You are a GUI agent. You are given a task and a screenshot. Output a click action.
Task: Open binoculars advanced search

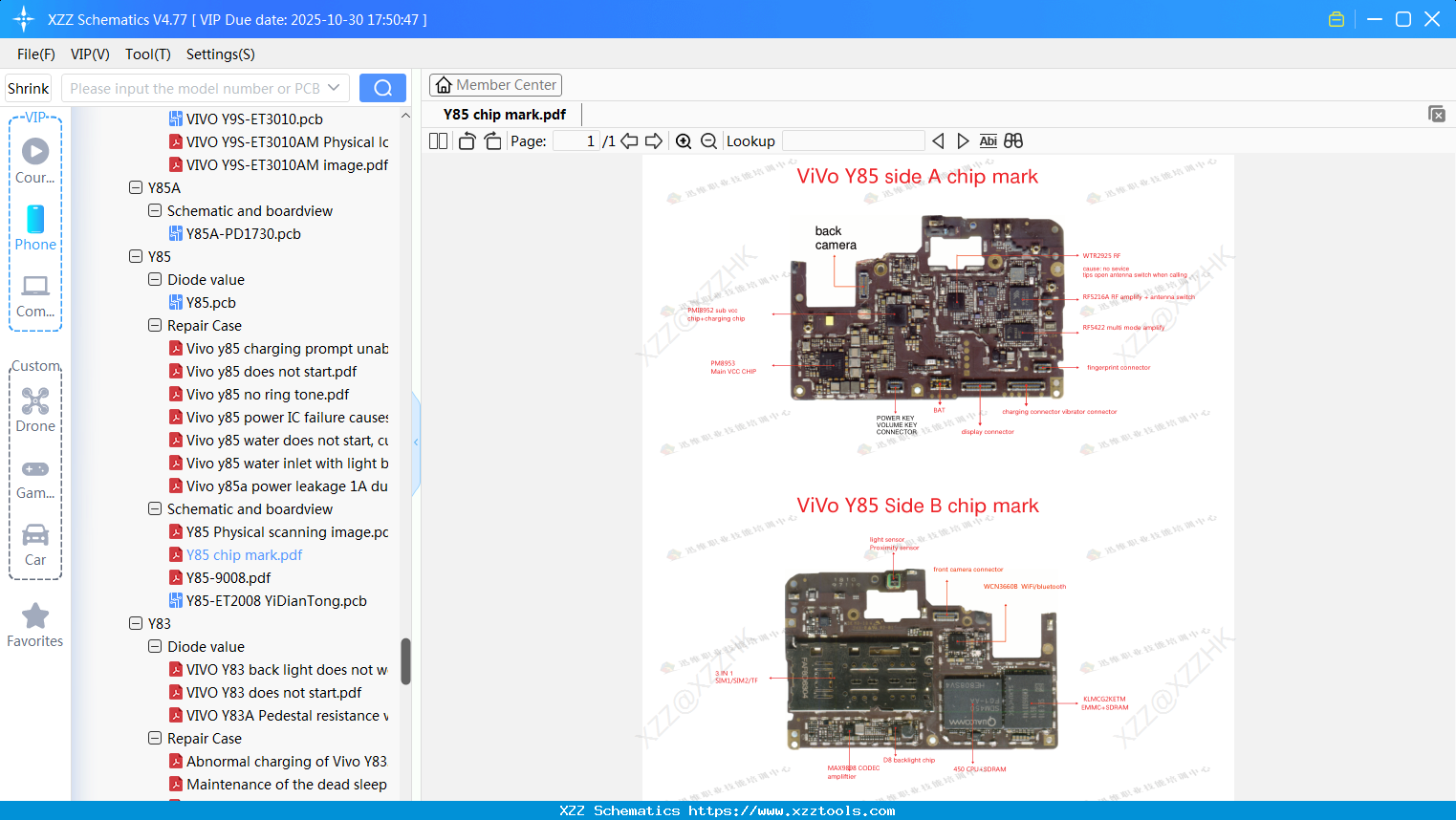click(1013, 140)
